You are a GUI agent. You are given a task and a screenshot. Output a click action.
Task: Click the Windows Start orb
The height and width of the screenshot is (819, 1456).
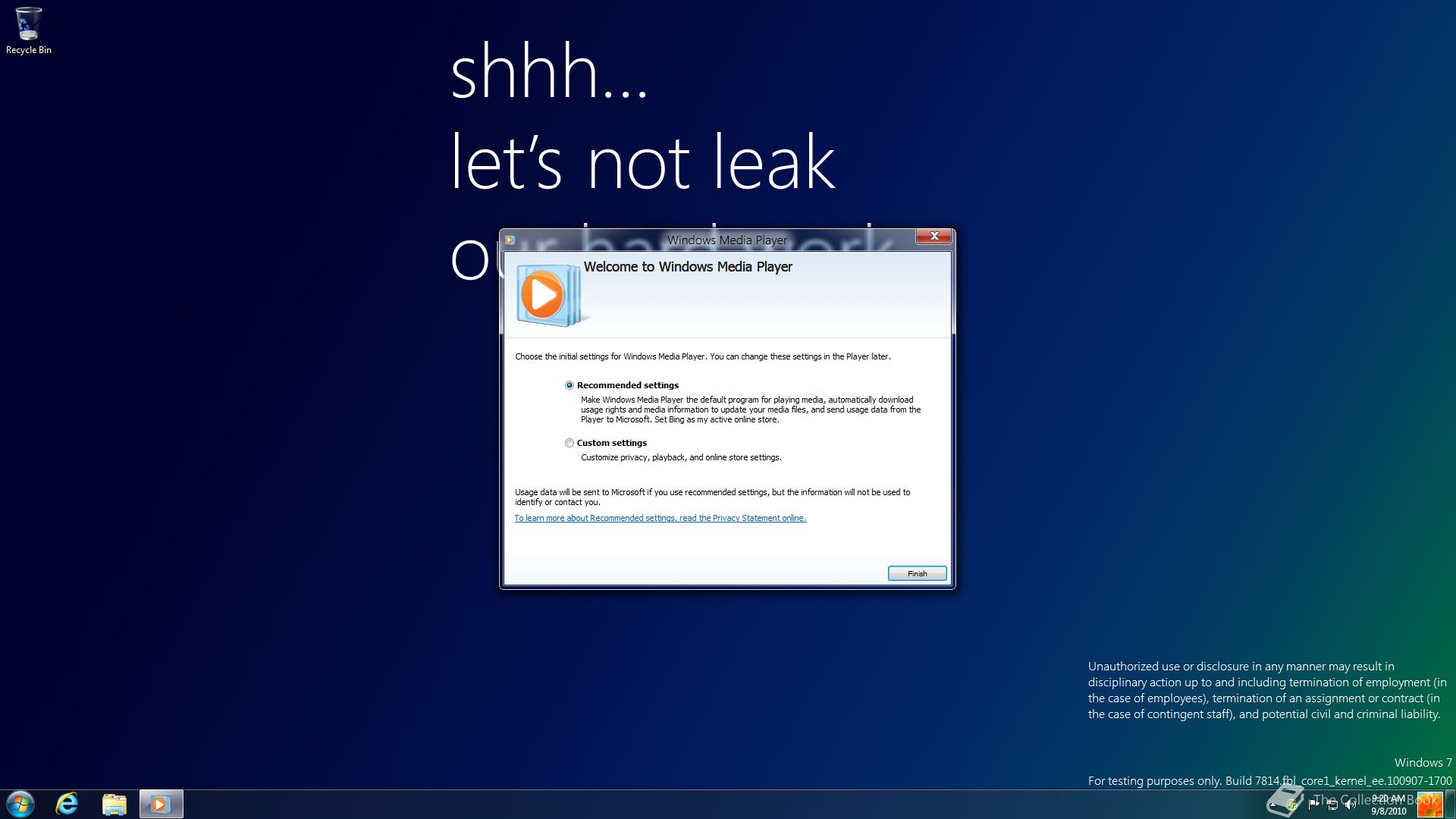pos(20,804)
